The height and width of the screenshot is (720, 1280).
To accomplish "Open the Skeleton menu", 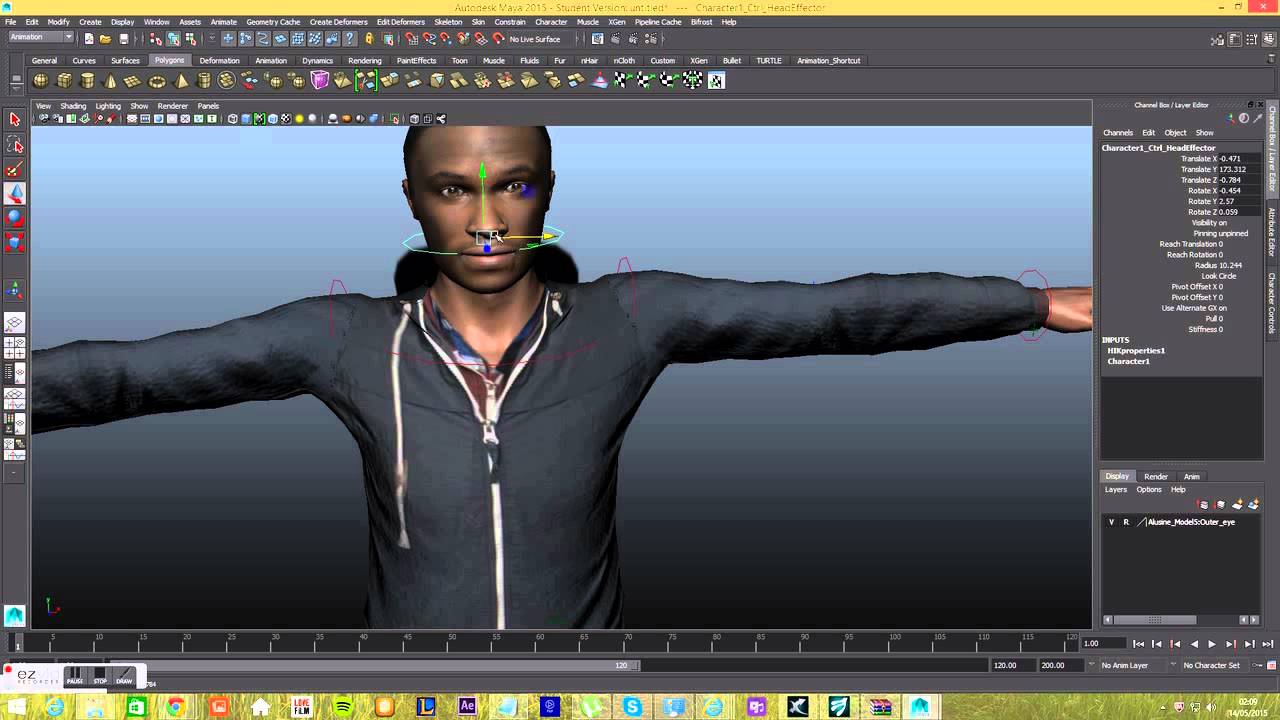I will coord(448,22).
